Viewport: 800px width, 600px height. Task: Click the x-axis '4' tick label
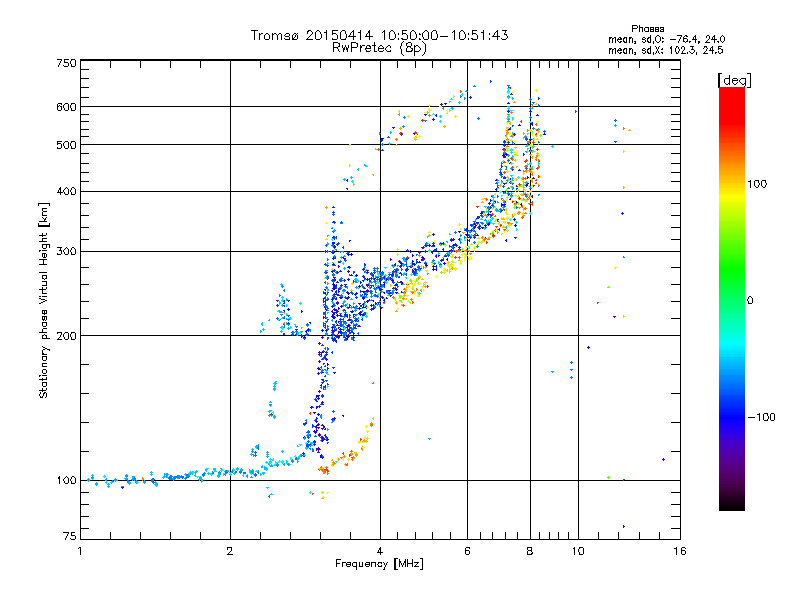380,551
